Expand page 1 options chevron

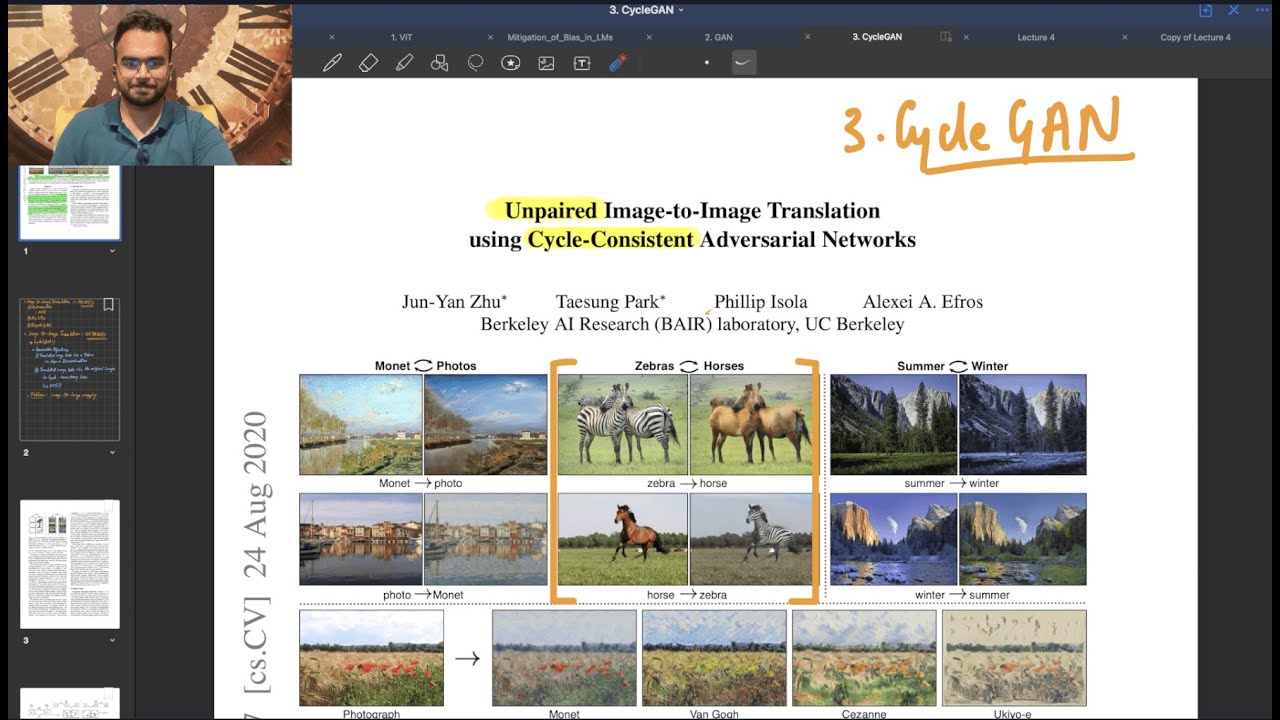112,251
